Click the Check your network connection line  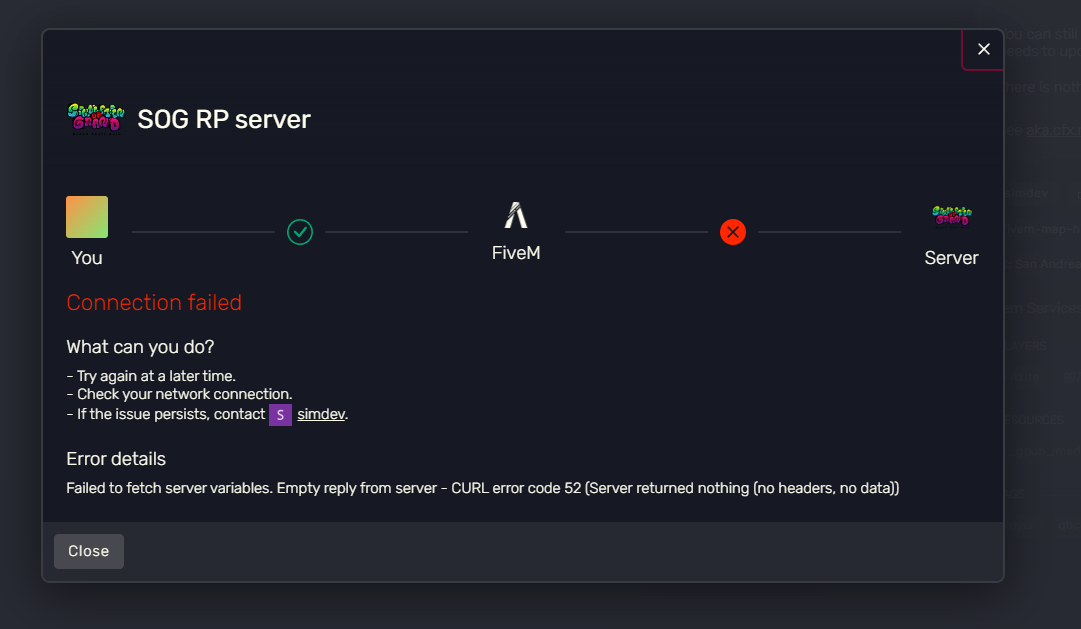click(179, 394)
